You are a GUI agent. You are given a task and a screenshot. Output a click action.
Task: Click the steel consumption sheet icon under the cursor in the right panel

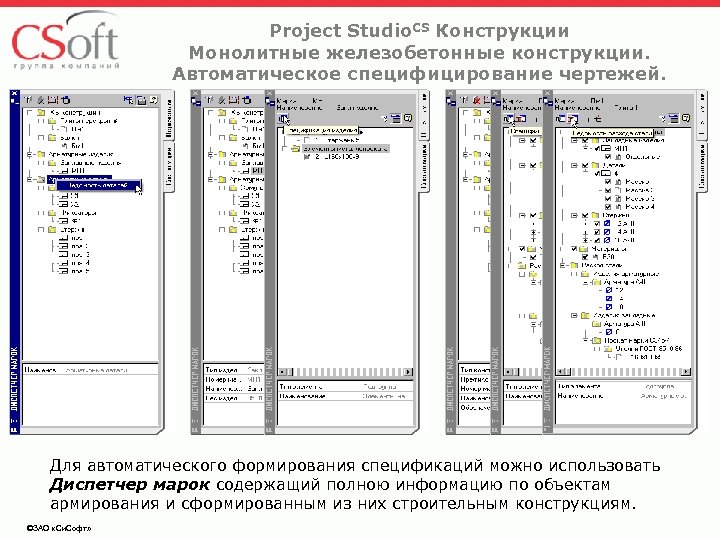pos(573,119)
